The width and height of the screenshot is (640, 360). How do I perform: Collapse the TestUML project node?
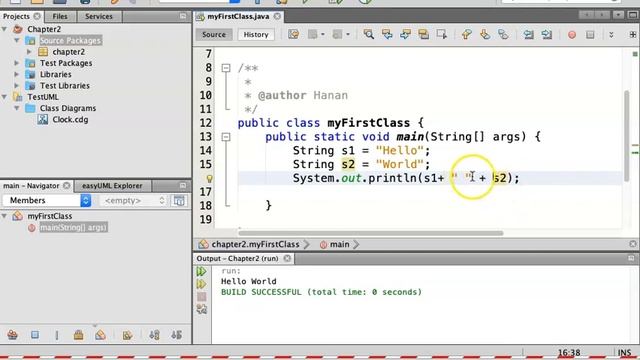click(4, 97)
